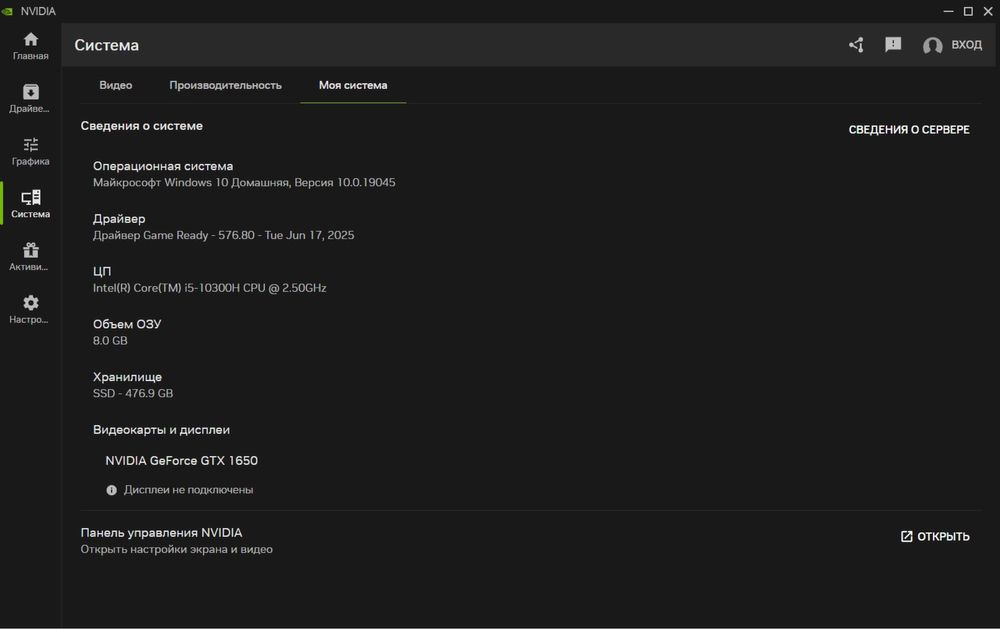This screenshot has height=629, width=1000.
Task: Click NVIDIA GeForce GTX 1650 entry
Action: click(x=181, y=461)
